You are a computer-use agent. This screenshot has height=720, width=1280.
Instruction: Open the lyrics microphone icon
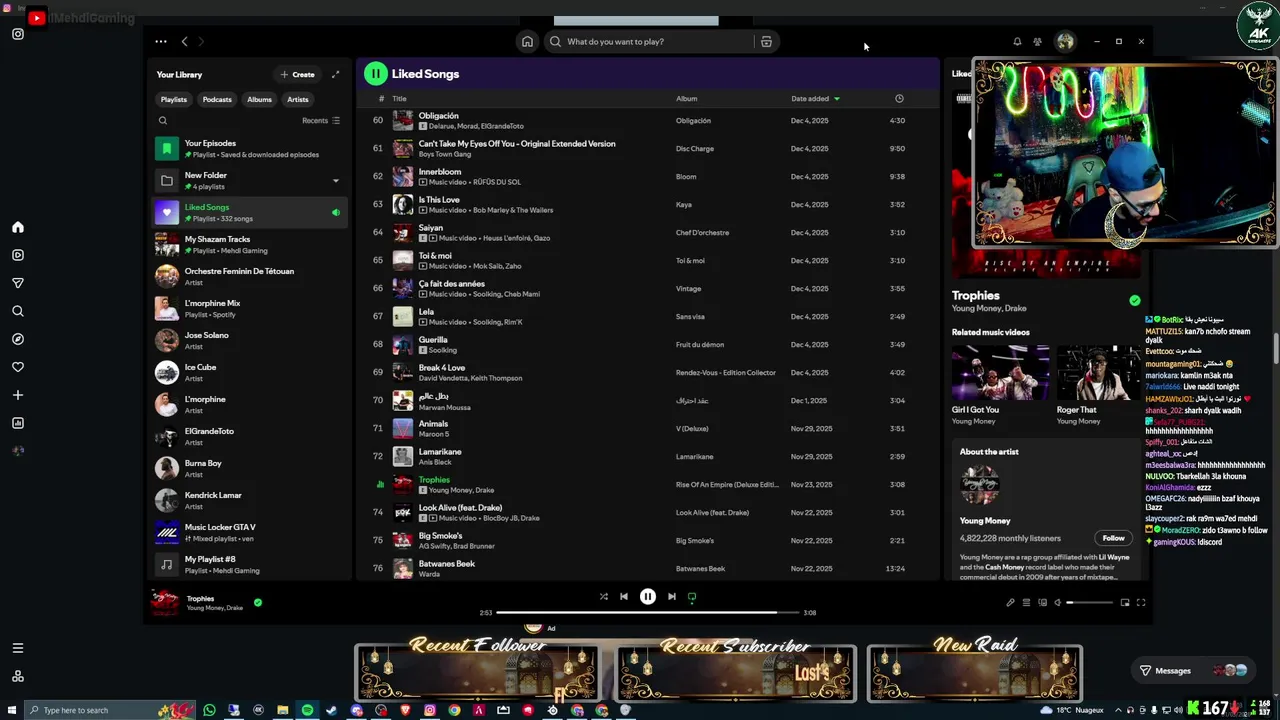(1010, 603)
